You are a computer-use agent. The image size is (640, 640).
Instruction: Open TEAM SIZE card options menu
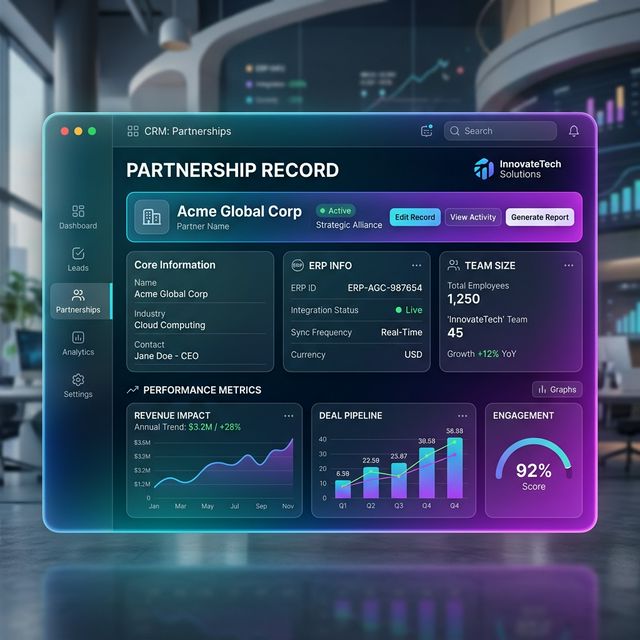569,265
